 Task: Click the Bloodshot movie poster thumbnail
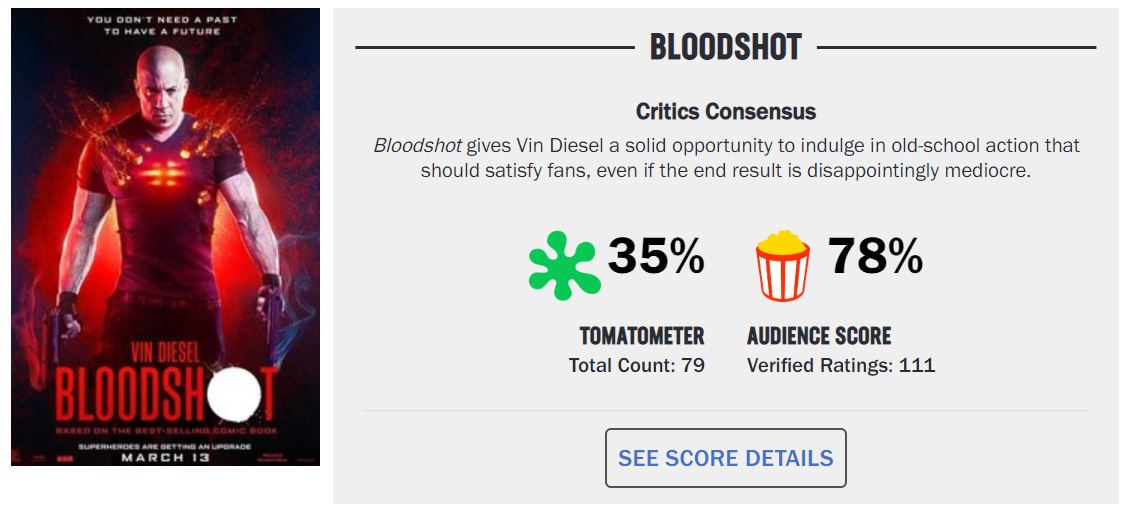(x=165, y=237)
